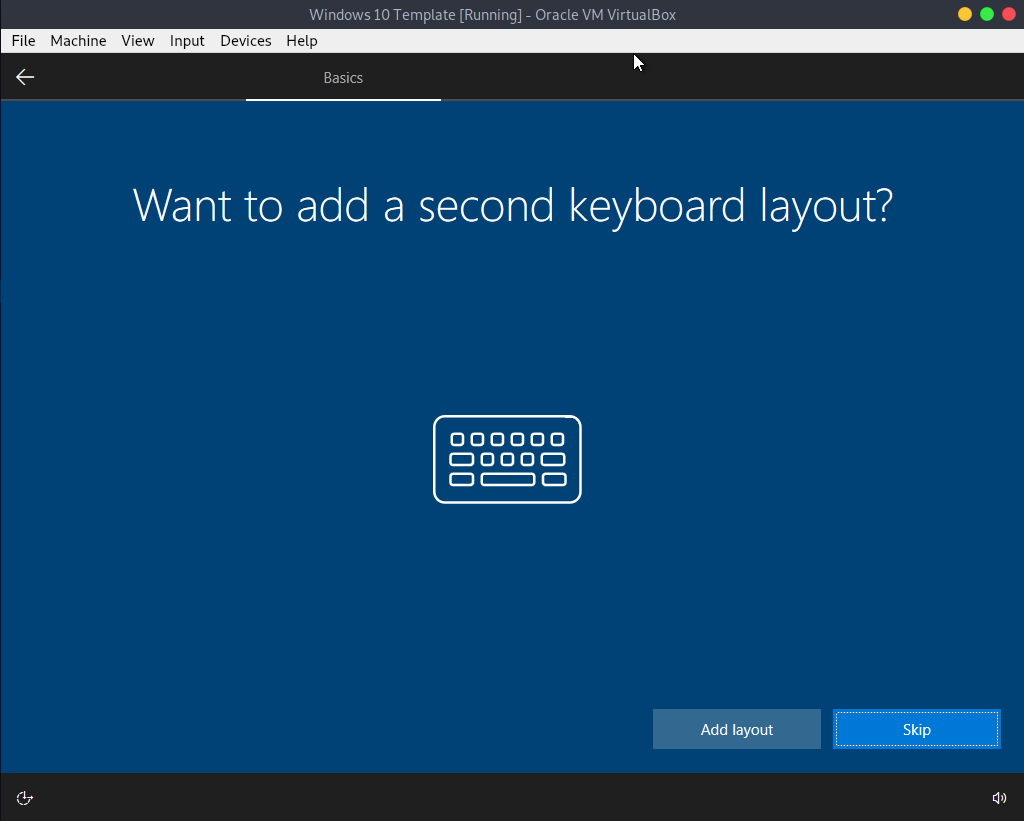
Task: Click the Add layout button
Action: point(737,729)
